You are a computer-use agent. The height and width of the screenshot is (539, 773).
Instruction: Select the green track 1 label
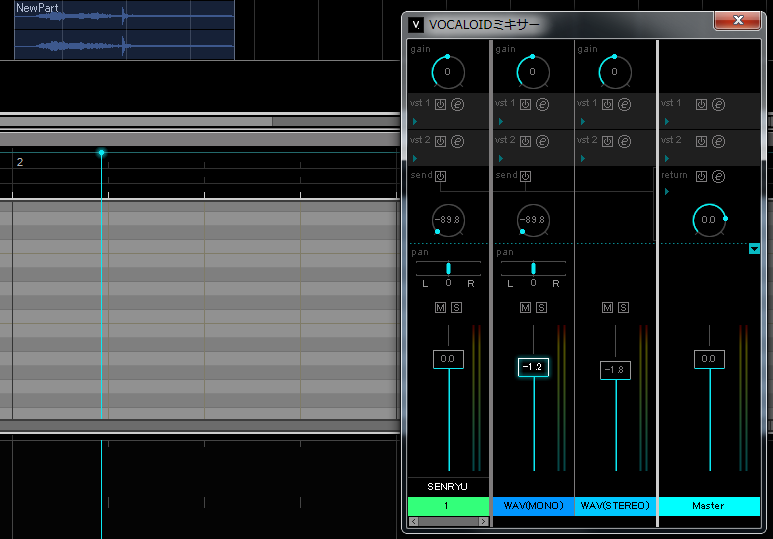(x=448, y=506)
